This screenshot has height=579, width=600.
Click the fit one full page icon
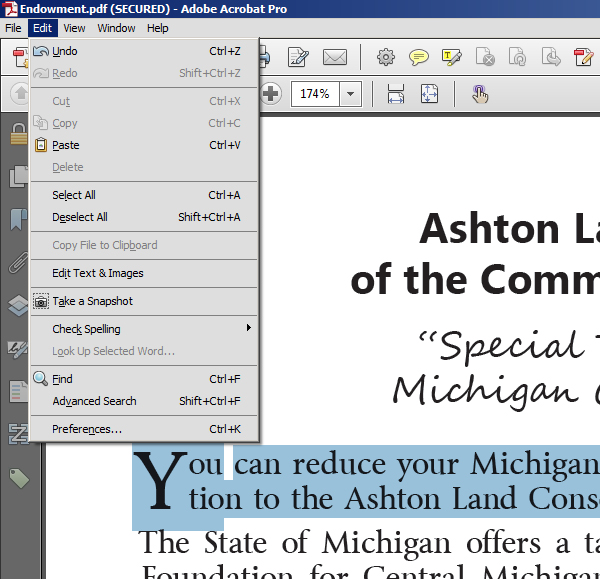click(x=429, y=94)
